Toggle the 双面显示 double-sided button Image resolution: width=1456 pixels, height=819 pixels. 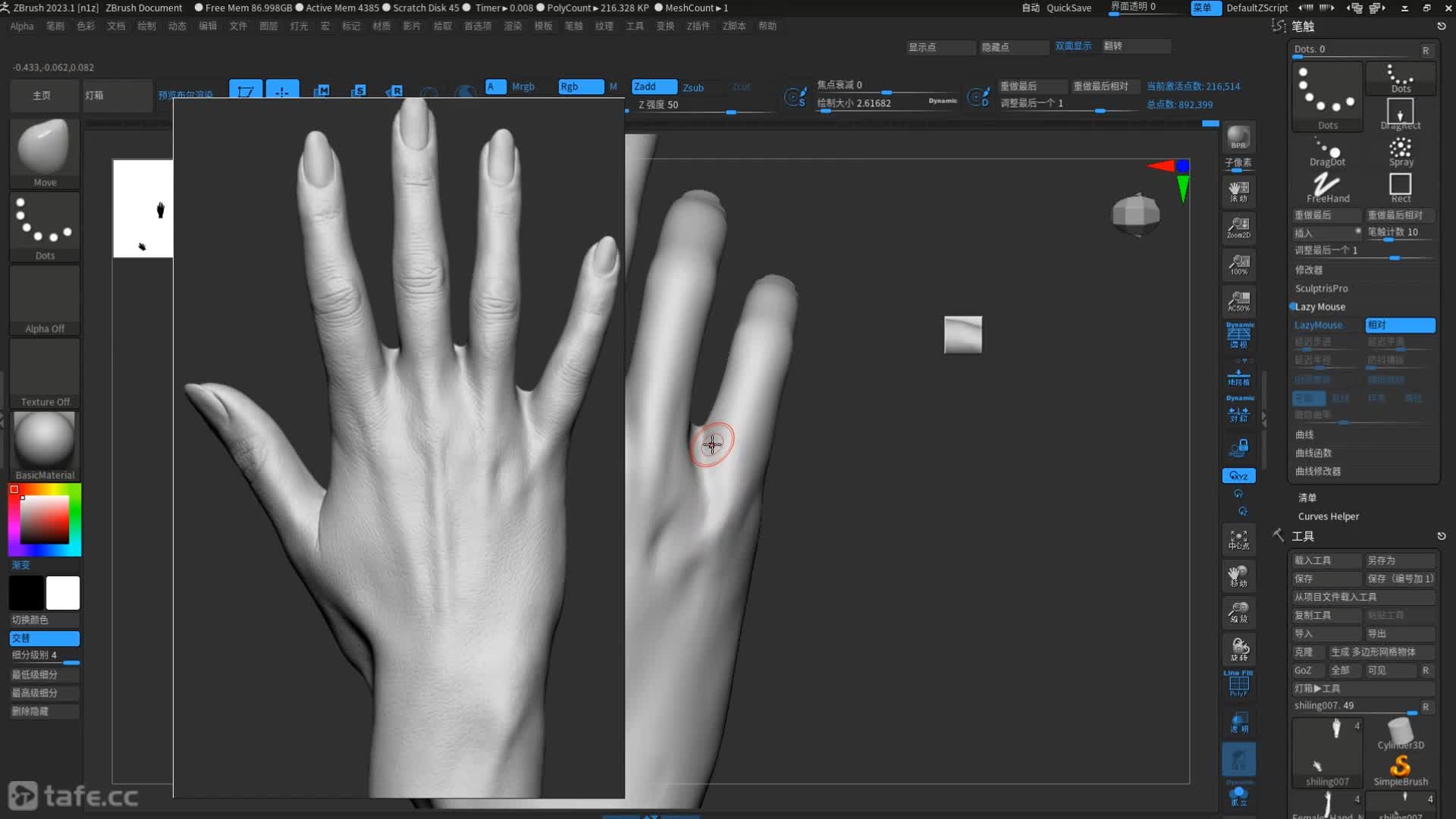point(1073,46)
